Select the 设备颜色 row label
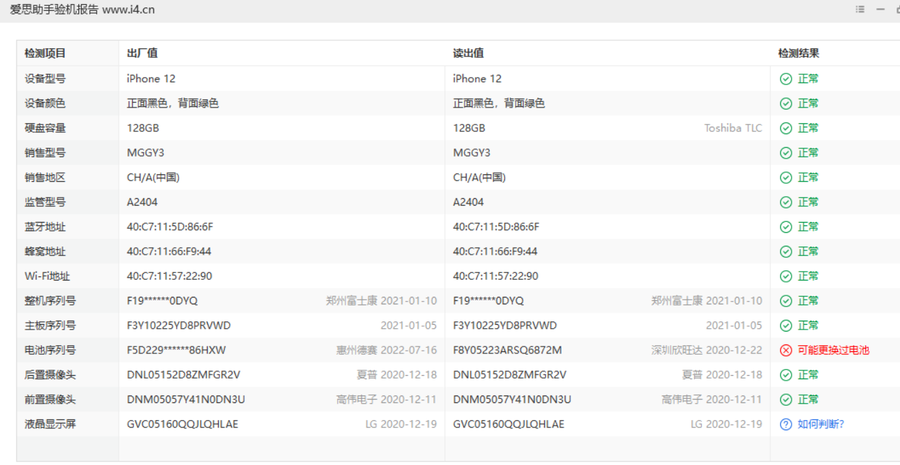The image size is (900, 465). (45, 103)
